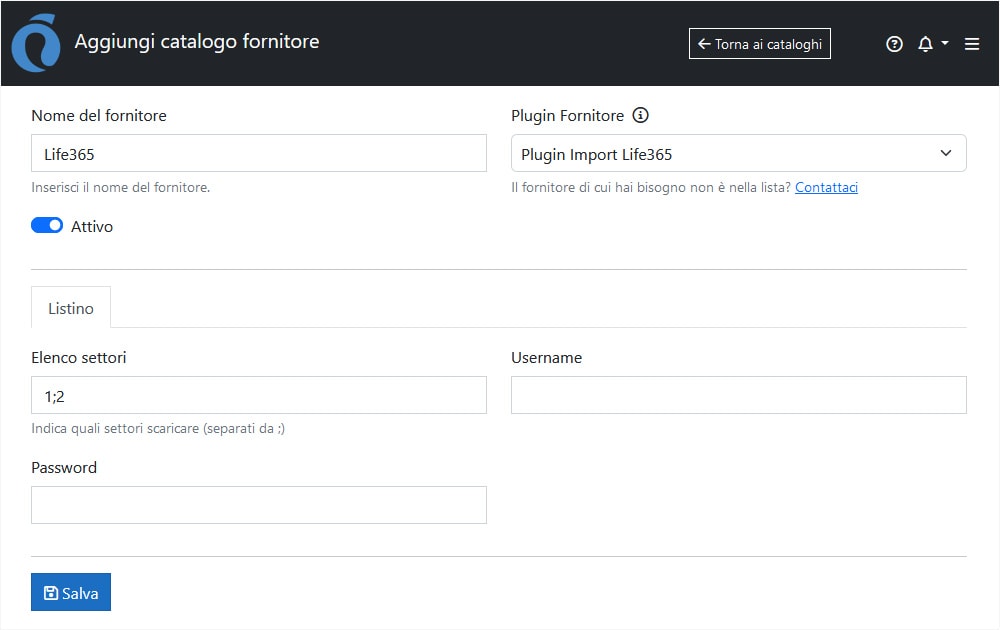1000x630 pixels.
Task: Open the help question mark icon
Action: click(894, 44)
